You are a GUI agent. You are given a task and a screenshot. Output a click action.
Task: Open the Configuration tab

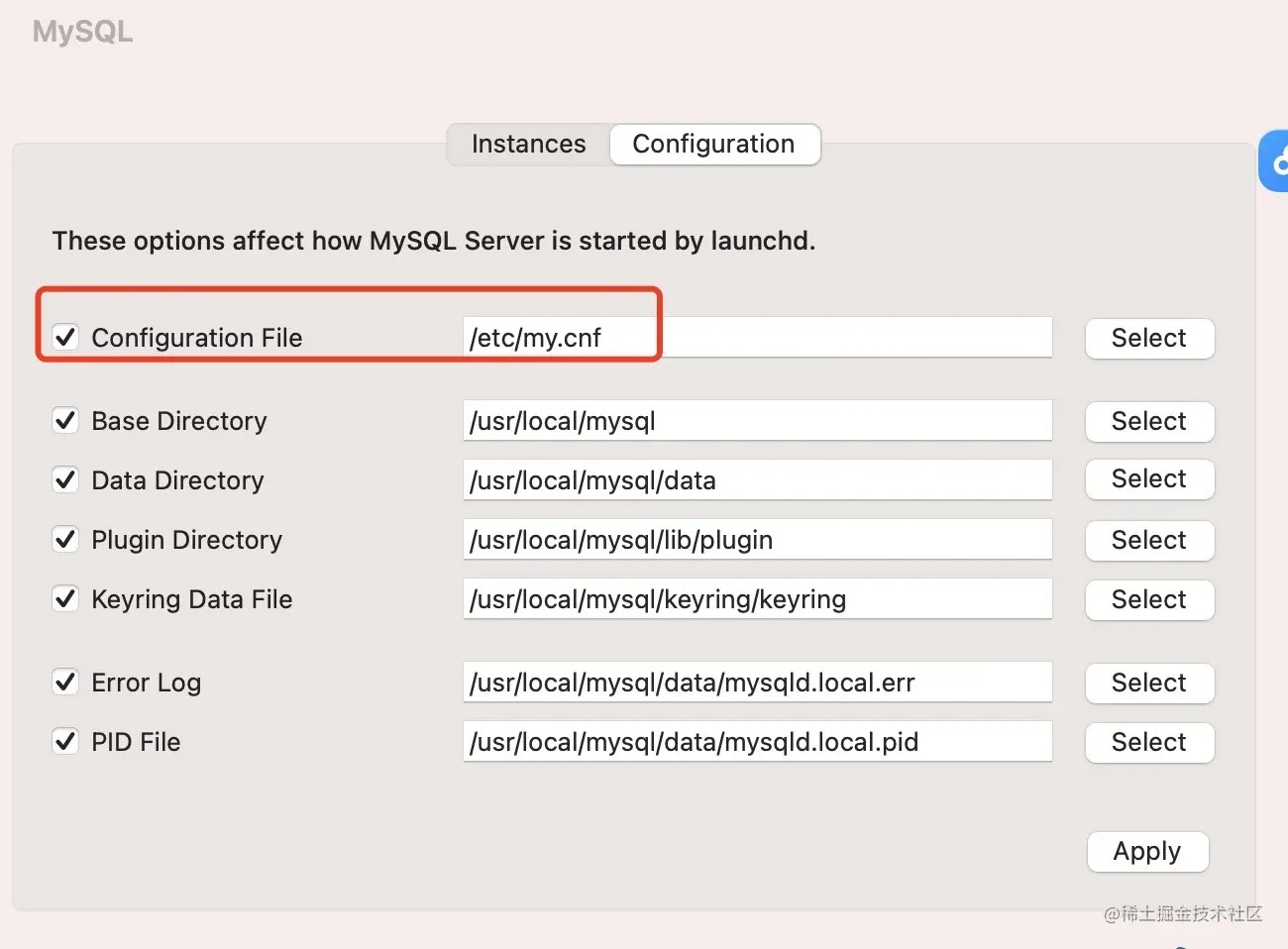click(713, 145)
